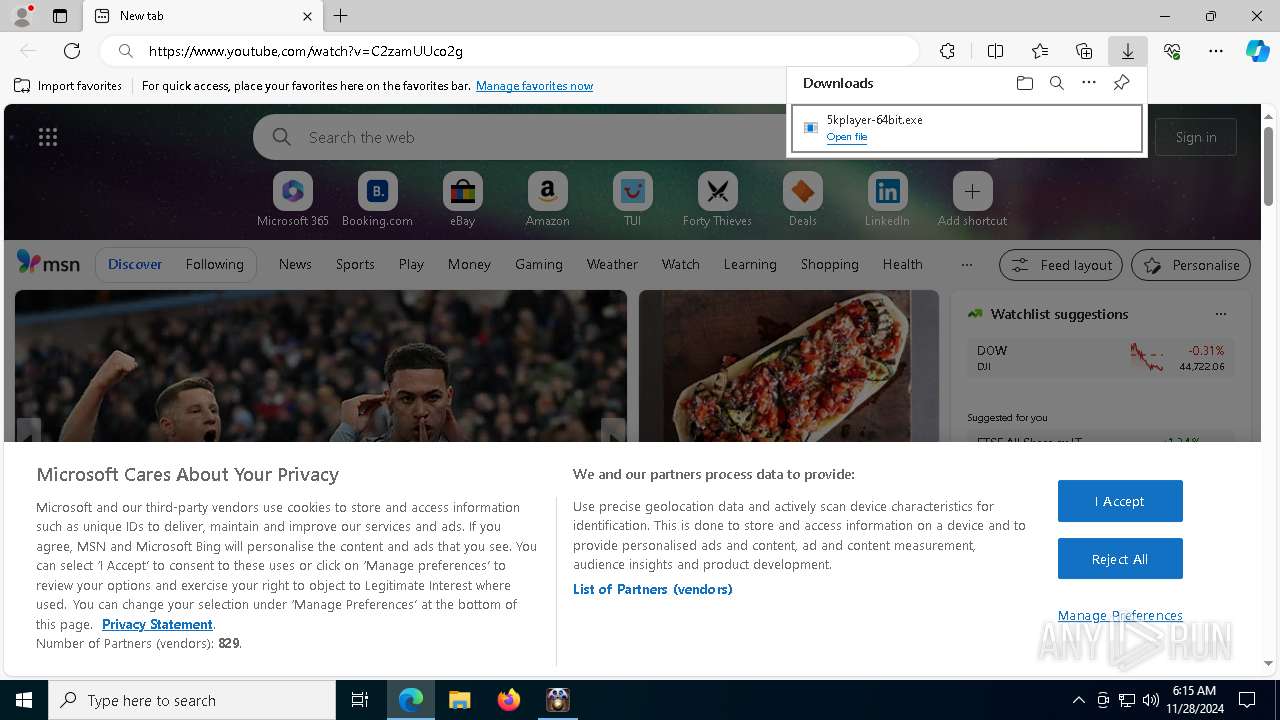Open the Extensions icon

point(948,51)
